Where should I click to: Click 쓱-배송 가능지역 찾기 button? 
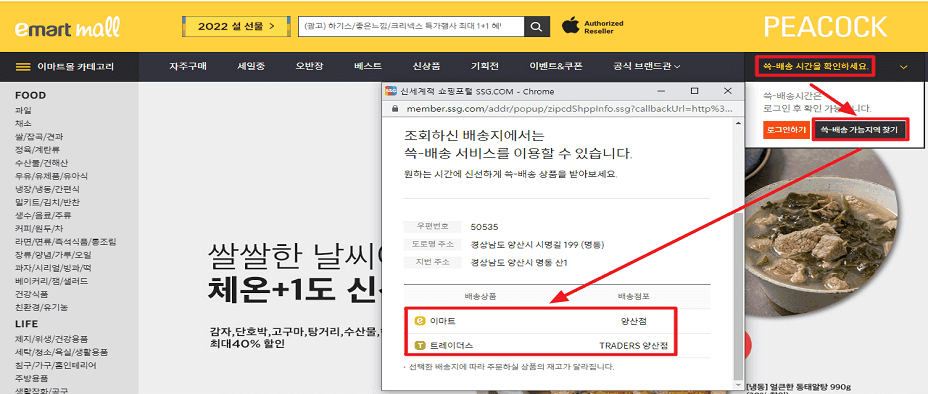click(x=859, y=130)
